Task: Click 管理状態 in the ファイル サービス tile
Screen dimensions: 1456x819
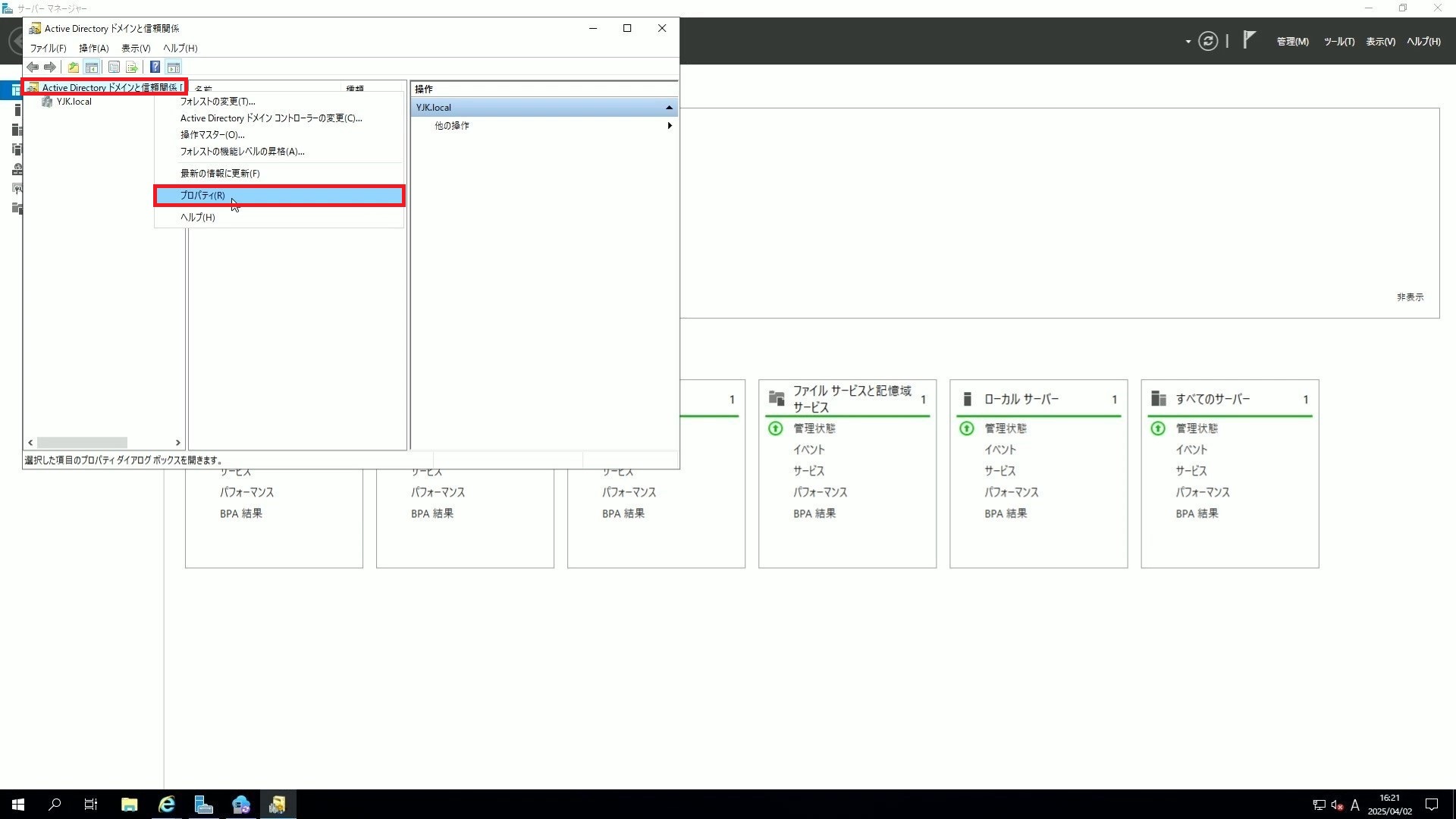Action: [x=814, y=428]
